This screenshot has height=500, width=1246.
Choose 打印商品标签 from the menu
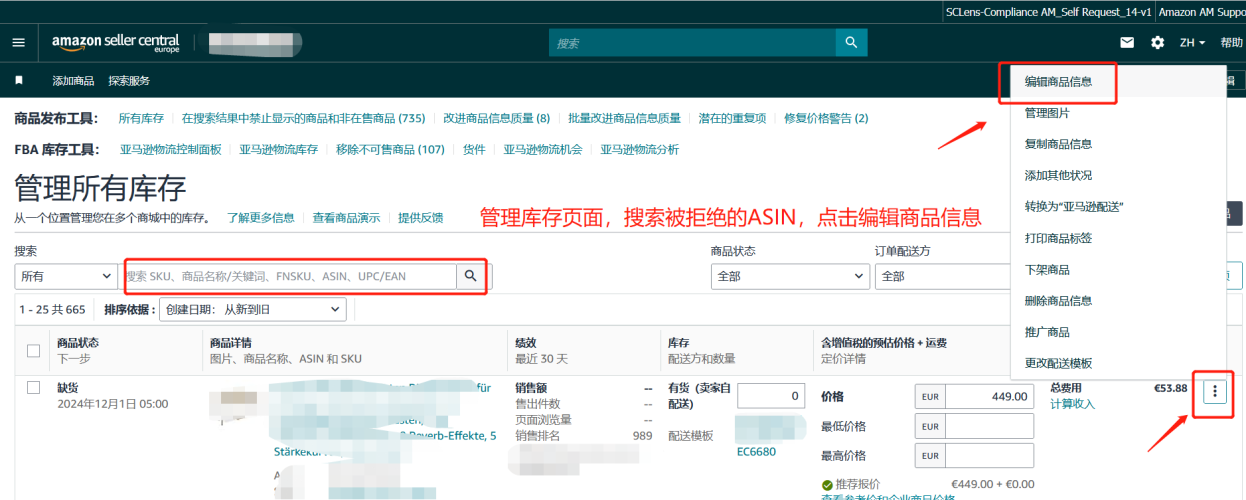[x=1058, y=238]
